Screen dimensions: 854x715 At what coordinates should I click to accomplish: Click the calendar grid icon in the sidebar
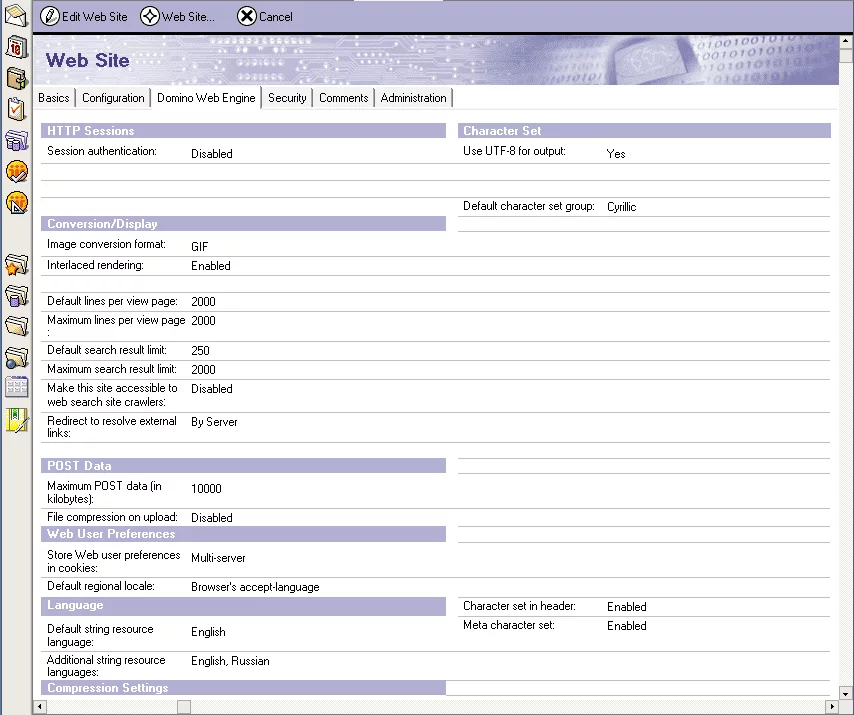tap(16, 388)
